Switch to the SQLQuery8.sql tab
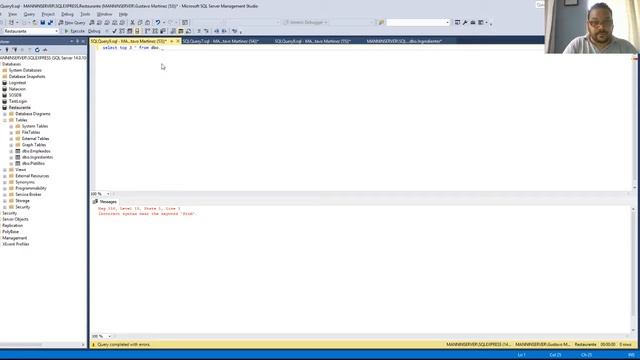Viewport: 640px width, 360px height. click(314, 41)
